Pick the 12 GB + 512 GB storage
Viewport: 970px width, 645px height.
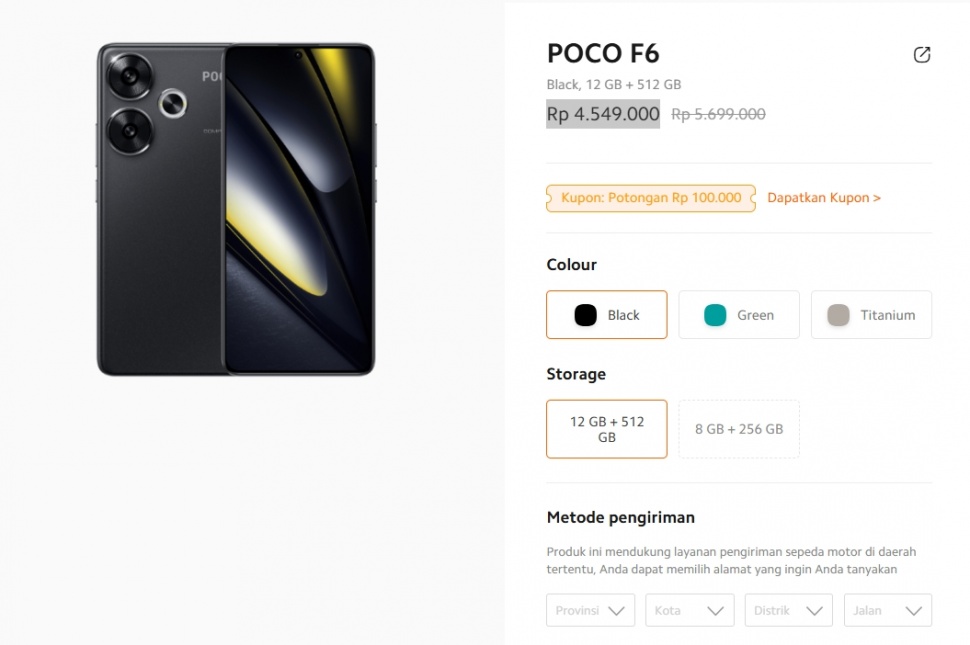click(606, 429)
